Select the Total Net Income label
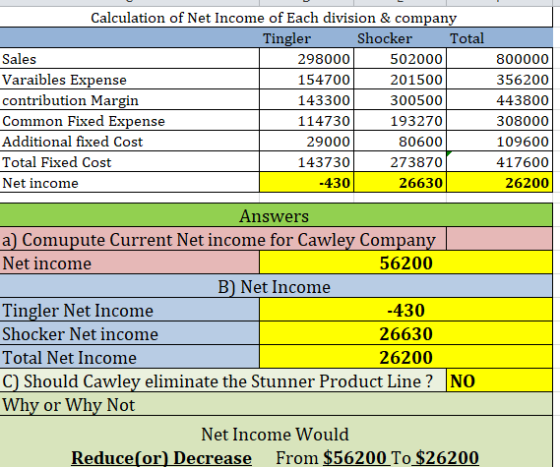The width and height of the screenshot is (560, 467). pyautogui.click(x=129, y=357)
